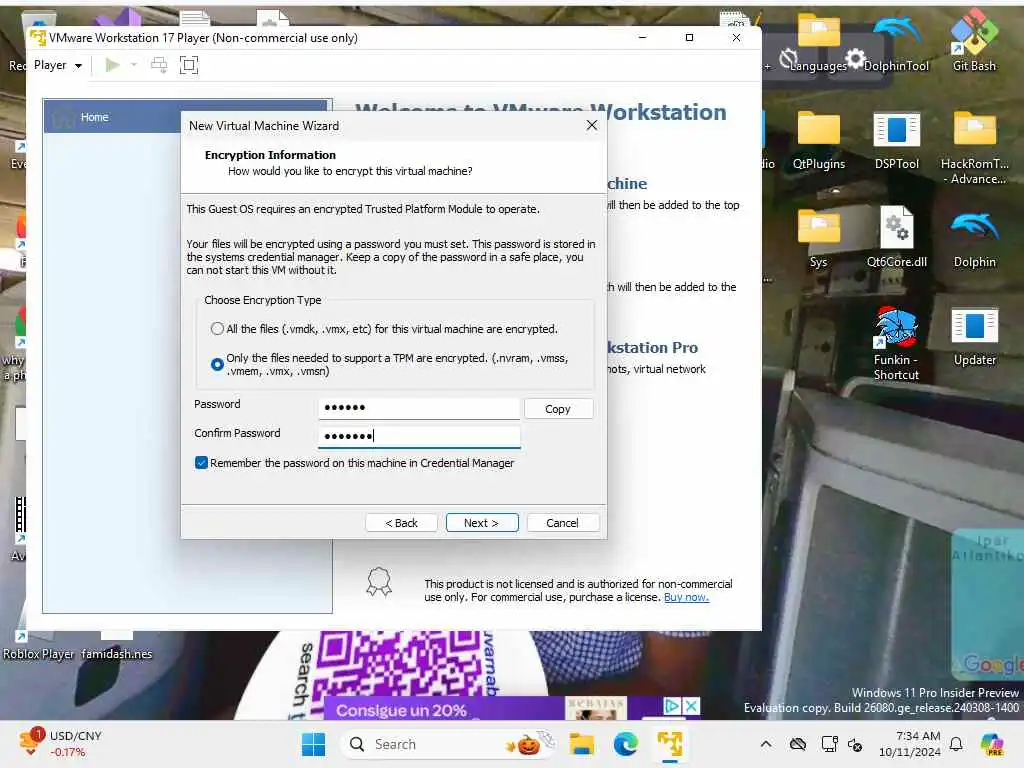Click the colorful Copilot preview tray icon
The width and height of the screenshot is (1024, 768).
click(x=992, y=744)
